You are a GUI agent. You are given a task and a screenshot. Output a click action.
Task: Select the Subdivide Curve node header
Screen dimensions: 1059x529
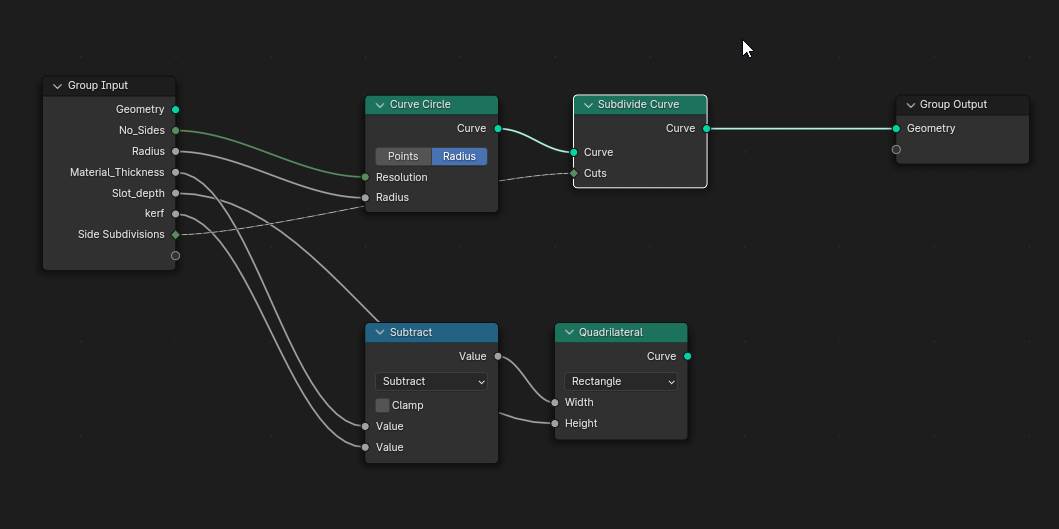click(640, 105)
